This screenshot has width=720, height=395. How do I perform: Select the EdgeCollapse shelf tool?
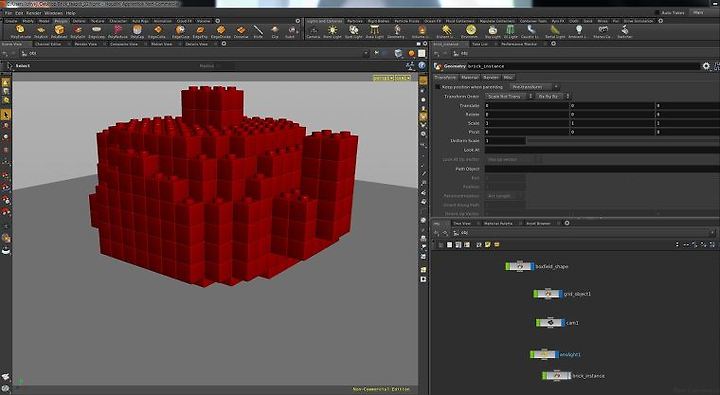tap(158, 32)
